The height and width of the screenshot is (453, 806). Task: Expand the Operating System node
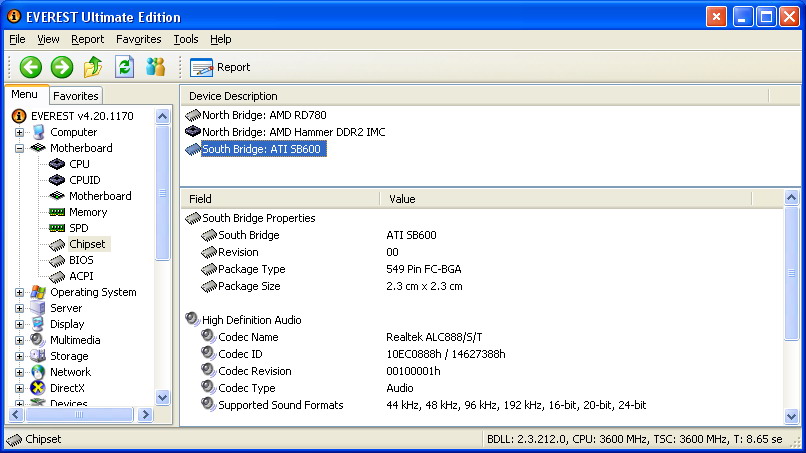[x=19, y=292]
